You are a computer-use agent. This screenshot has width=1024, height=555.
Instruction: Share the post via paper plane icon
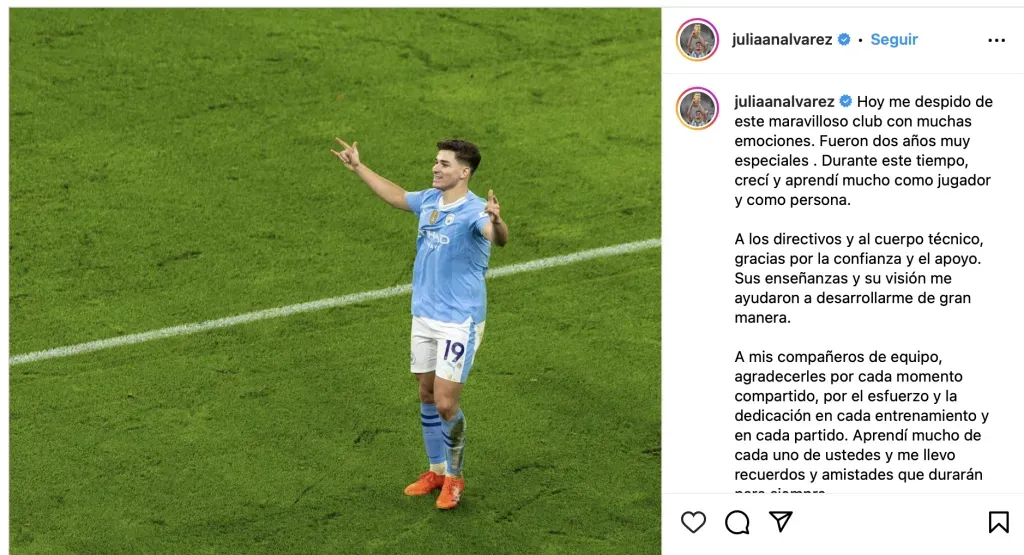(781, 521)
